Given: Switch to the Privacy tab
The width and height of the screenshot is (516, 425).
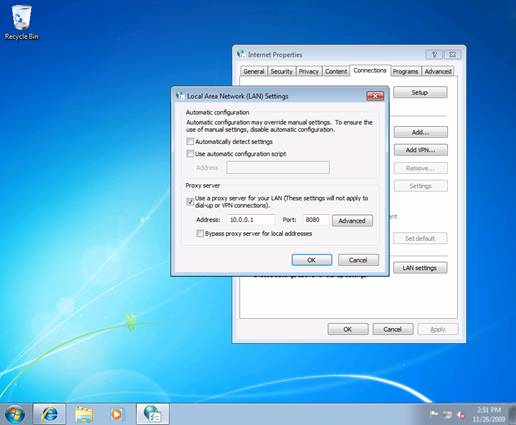Looking at the screenshot, I should [309, 71].
